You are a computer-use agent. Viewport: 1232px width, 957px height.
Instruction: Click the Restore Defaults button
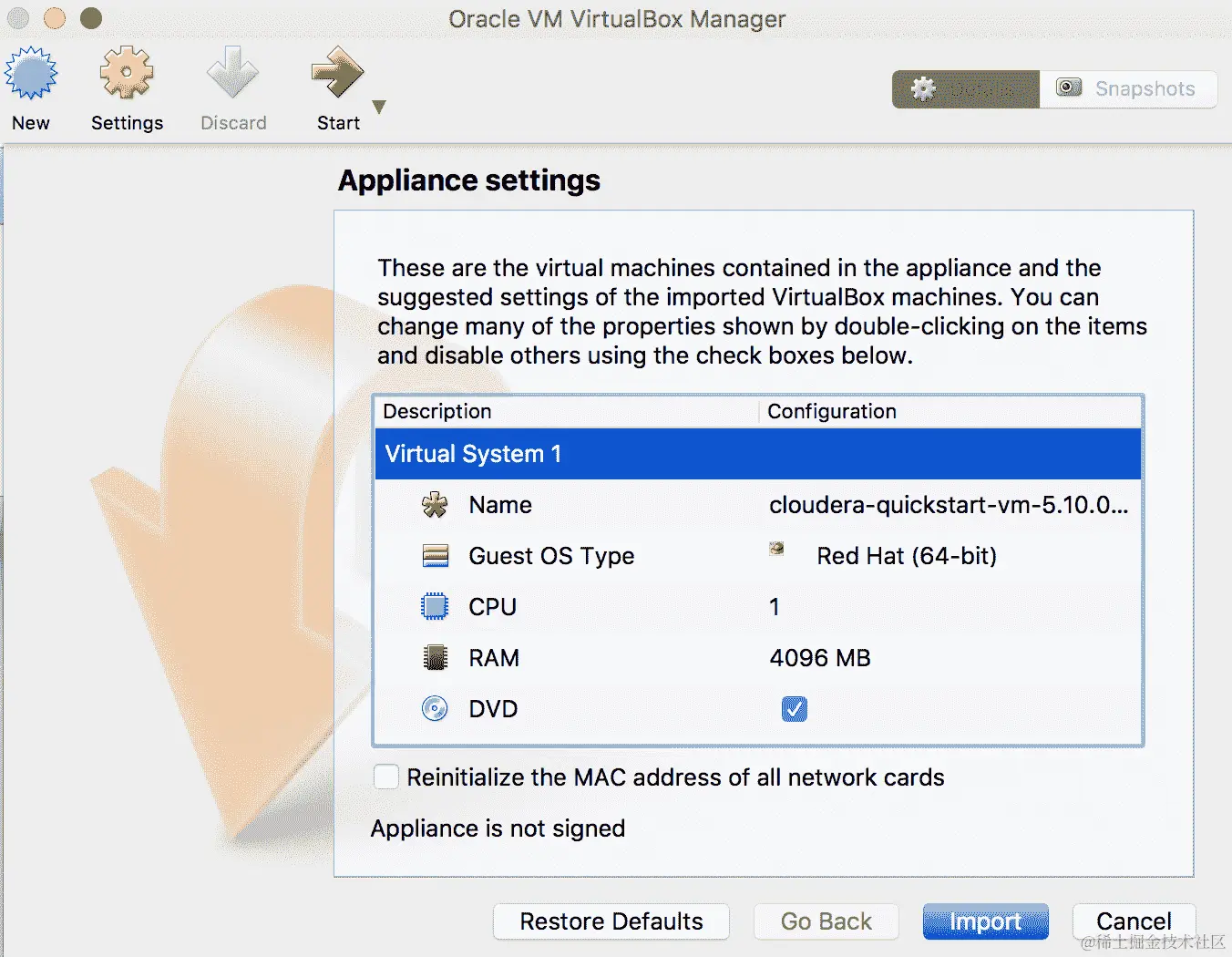pos(611,921)
